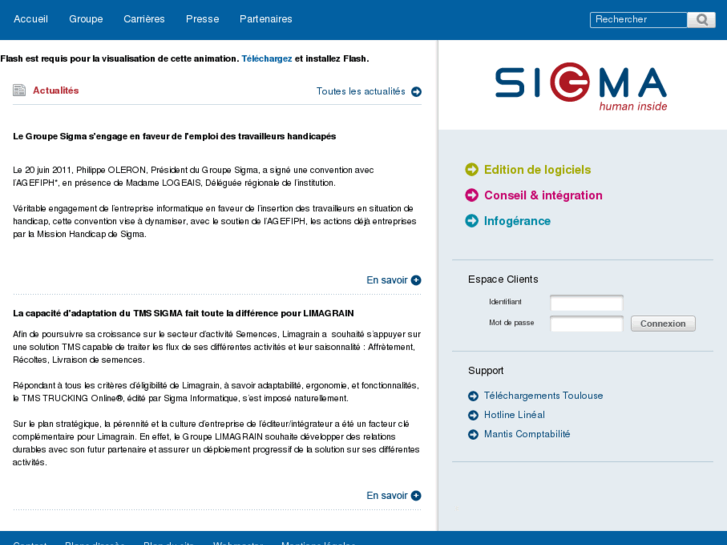Open the Groupe menu item
727x545 pixels.
[x=86, y=19]
